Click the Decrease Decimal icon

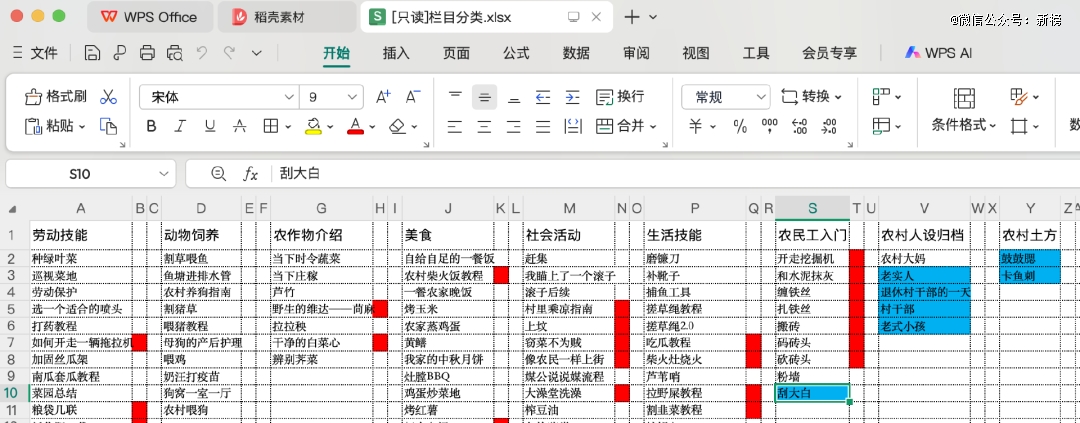[829, 126]
